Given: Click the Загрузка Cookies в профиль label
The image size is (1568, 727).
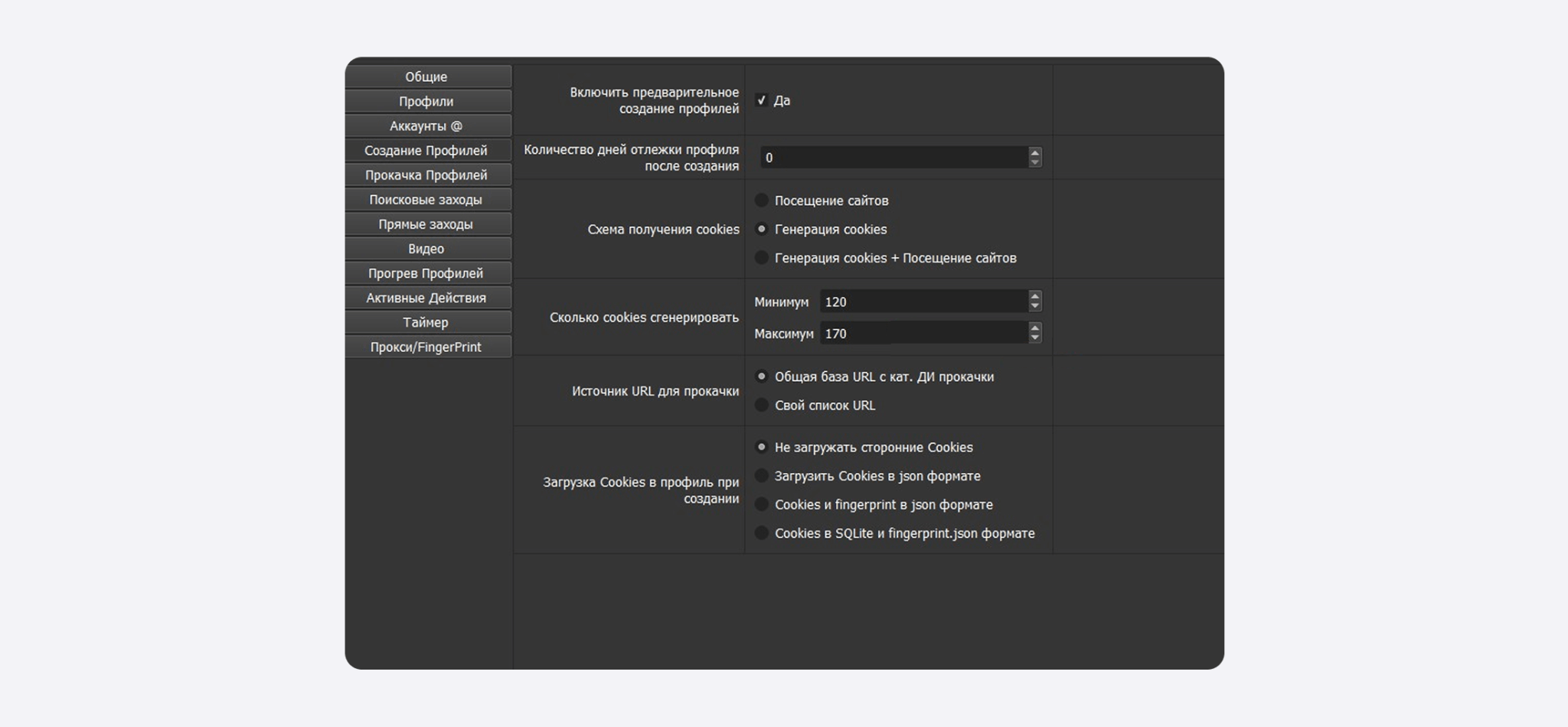Looking at the screenshot, I should pos(641,491).
